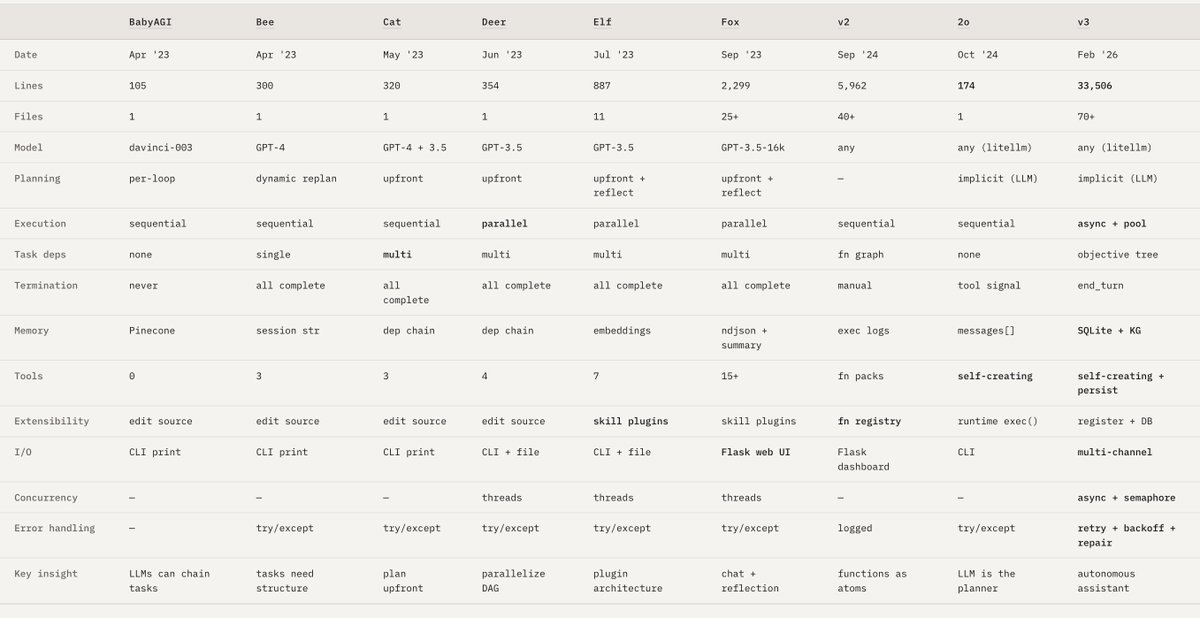Click the Error handling row label
The height and width of the screenshot is (618, 1200).
(55, 528)
